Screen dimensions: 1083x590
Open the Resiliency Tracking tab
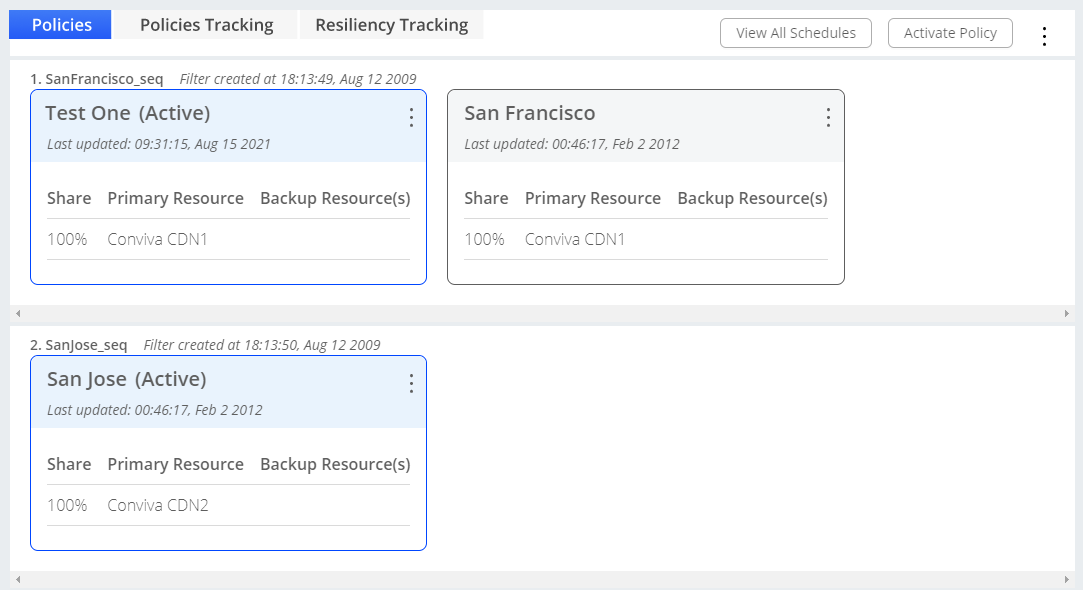click(391, 25)
